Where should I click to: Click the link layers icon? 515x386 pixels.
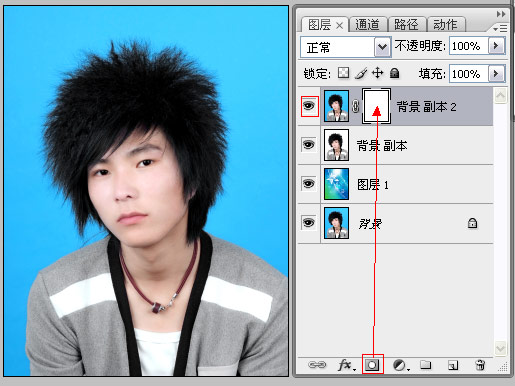(317, 365)
